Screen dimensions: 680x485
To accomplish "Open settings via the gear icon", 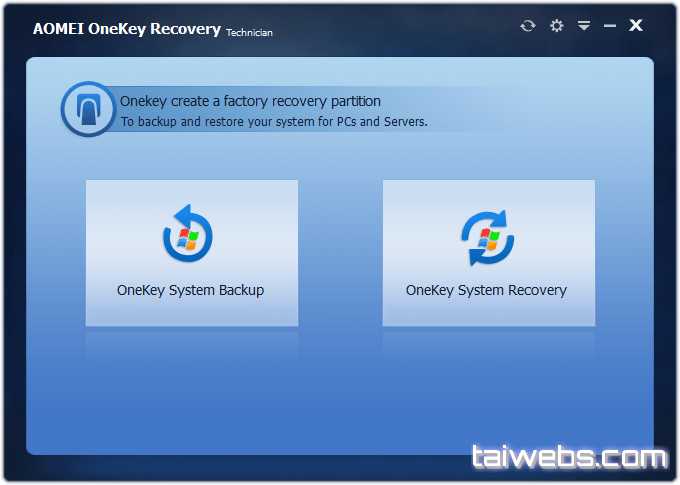I will 557,26.
